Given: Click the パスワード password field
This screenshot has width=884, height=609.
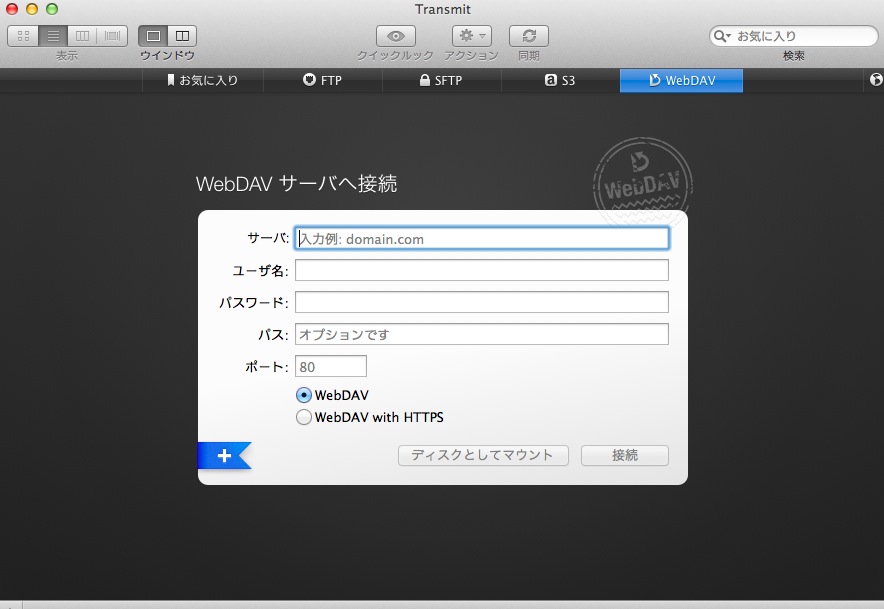Looking at the screenshot, I should pos(482,302).
